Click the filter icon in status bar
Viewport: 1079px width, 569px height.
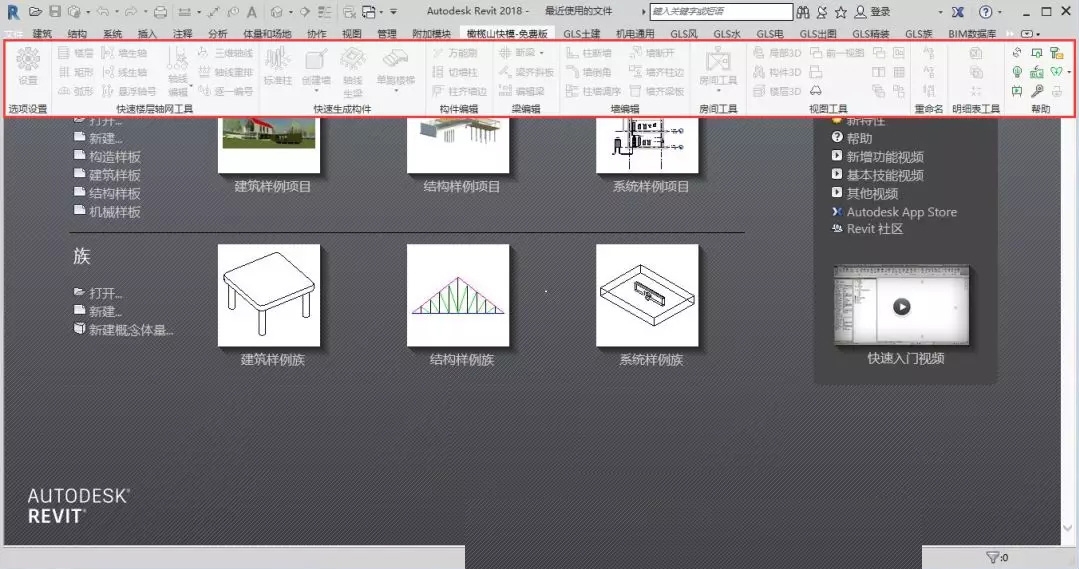[x=992, y=557]
